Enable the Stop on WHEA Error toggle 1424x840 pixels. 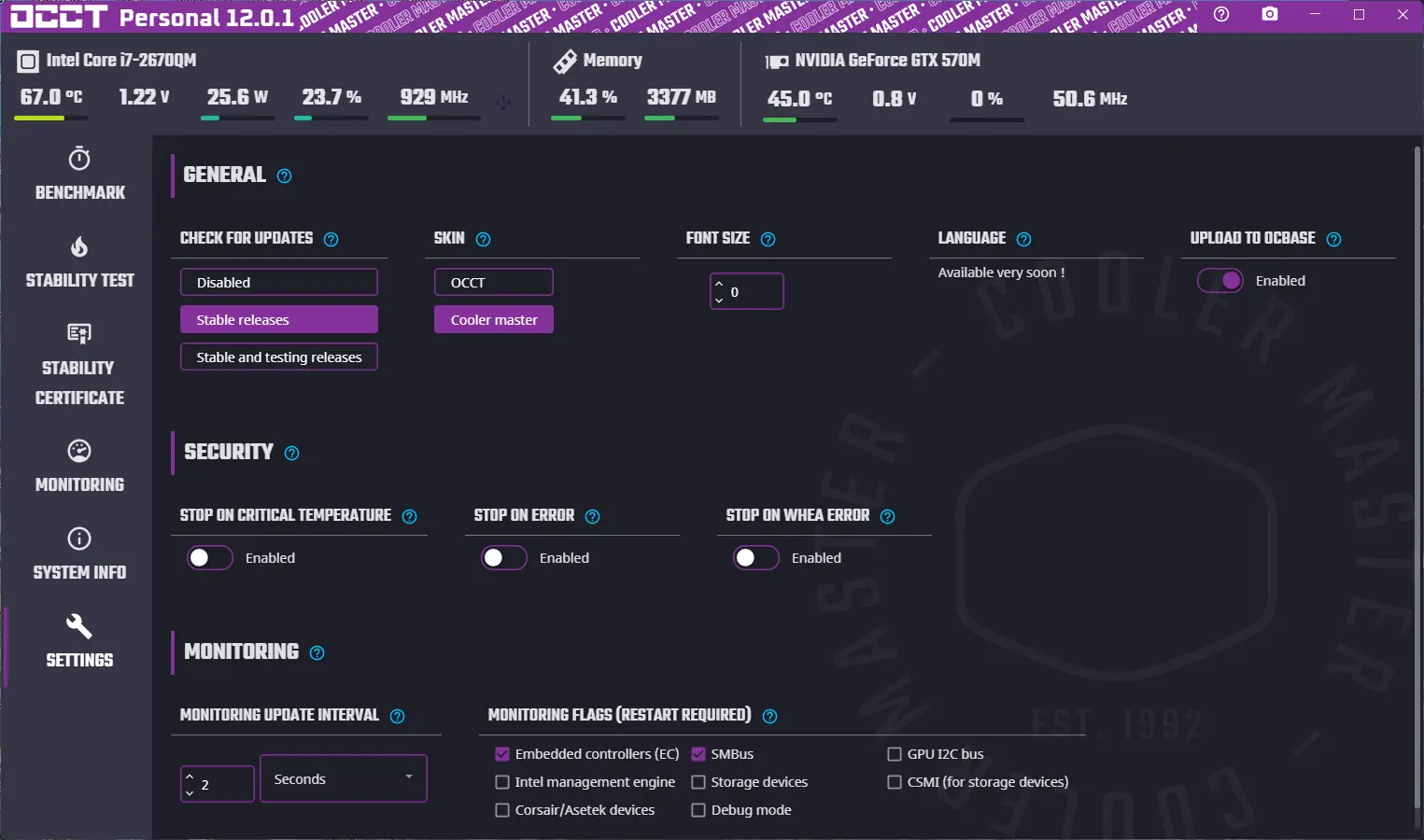tap(756, 558)
